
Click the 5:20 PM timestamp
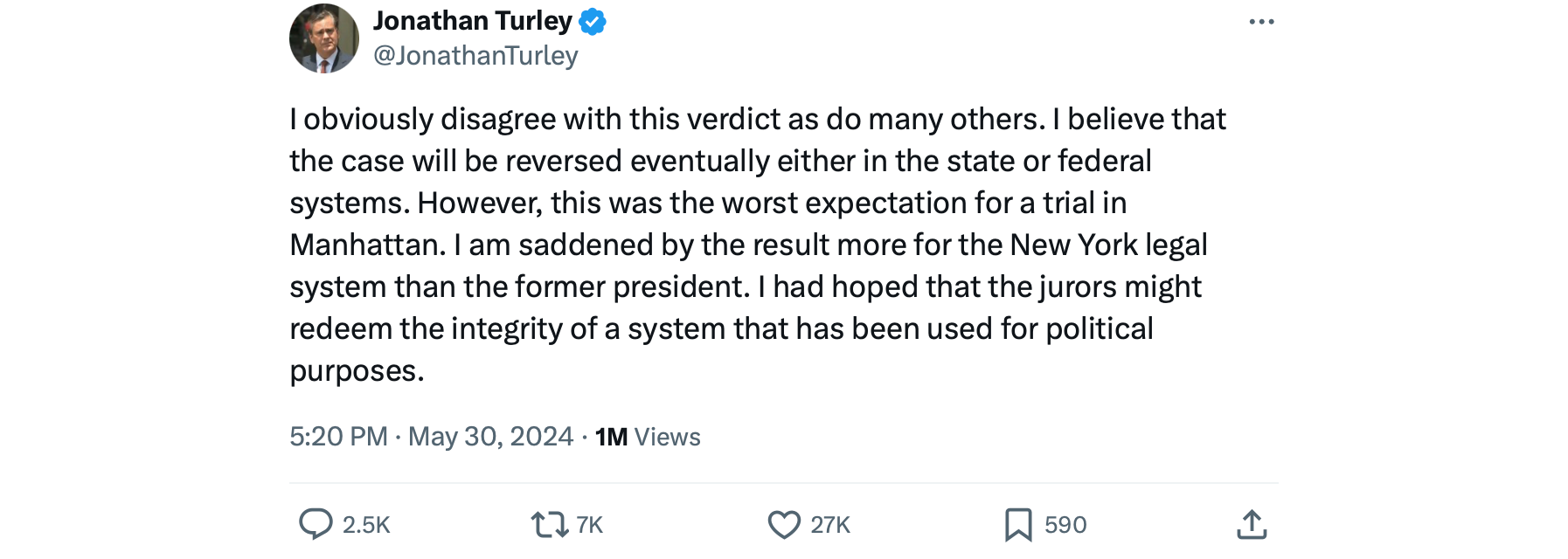pyautogui.click(x=338, y=437)
